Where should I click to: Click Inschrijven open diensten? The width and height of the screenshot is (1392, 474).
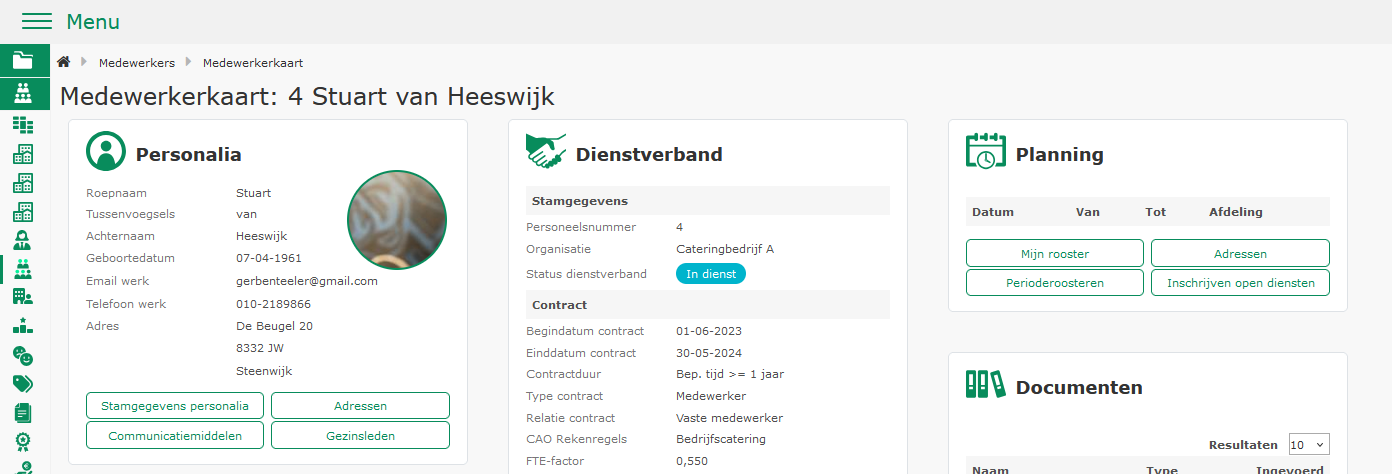(x=1240, y=283)
